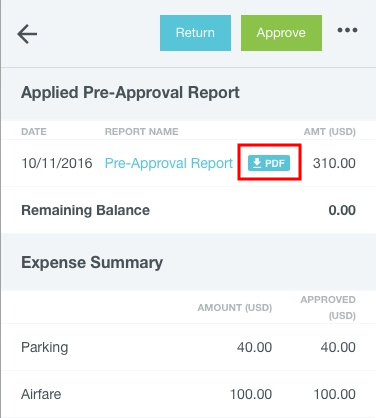Click the AMOUNT (USD) column header
This screenshot has height=418, width=376.
click(x=235, y=307)
